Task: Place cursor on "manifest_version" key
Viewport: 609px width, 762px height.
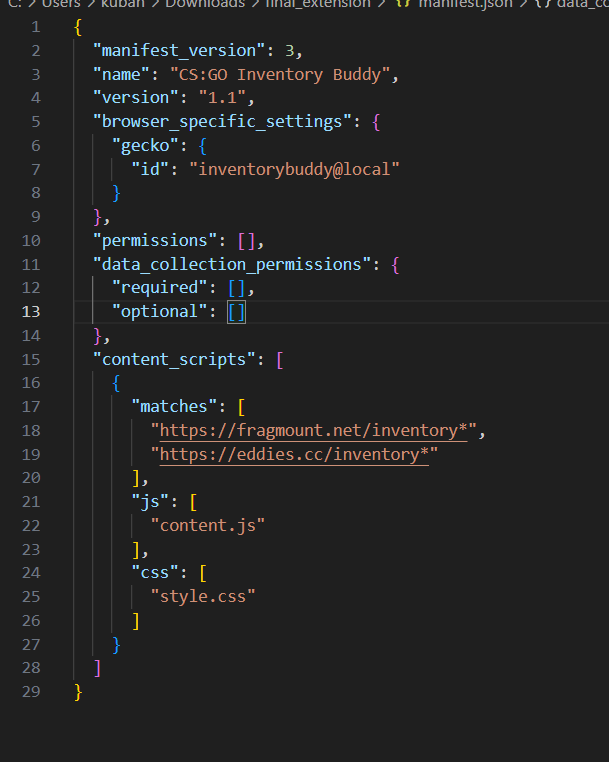Action: (x=179, y=51)
